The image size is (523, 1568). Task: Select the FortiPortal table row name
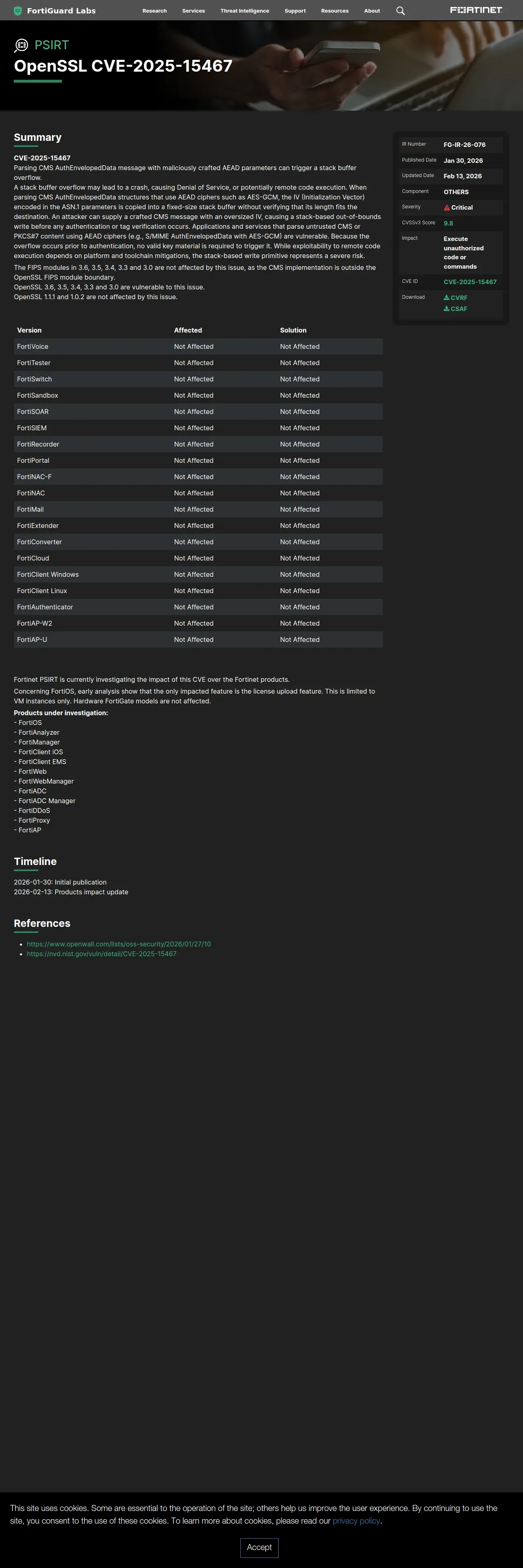(33, 461)
